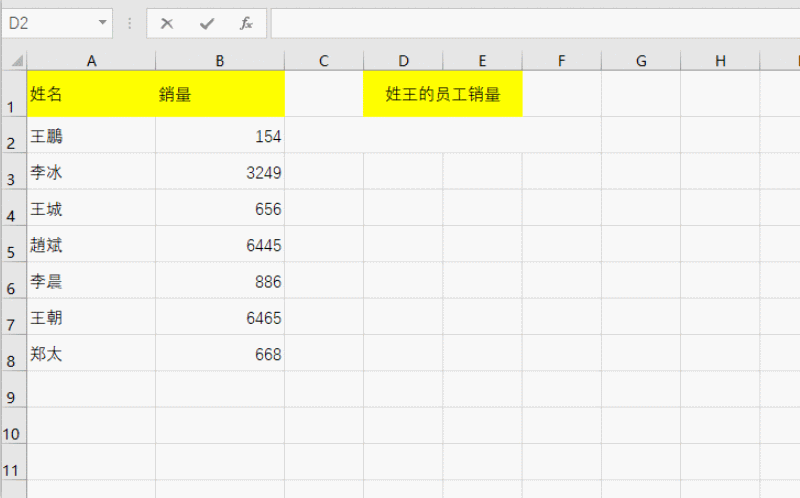The width and height of the screenshot is (800, 498).
Task: Select row 1 header
Action: (x=13, y=94)
